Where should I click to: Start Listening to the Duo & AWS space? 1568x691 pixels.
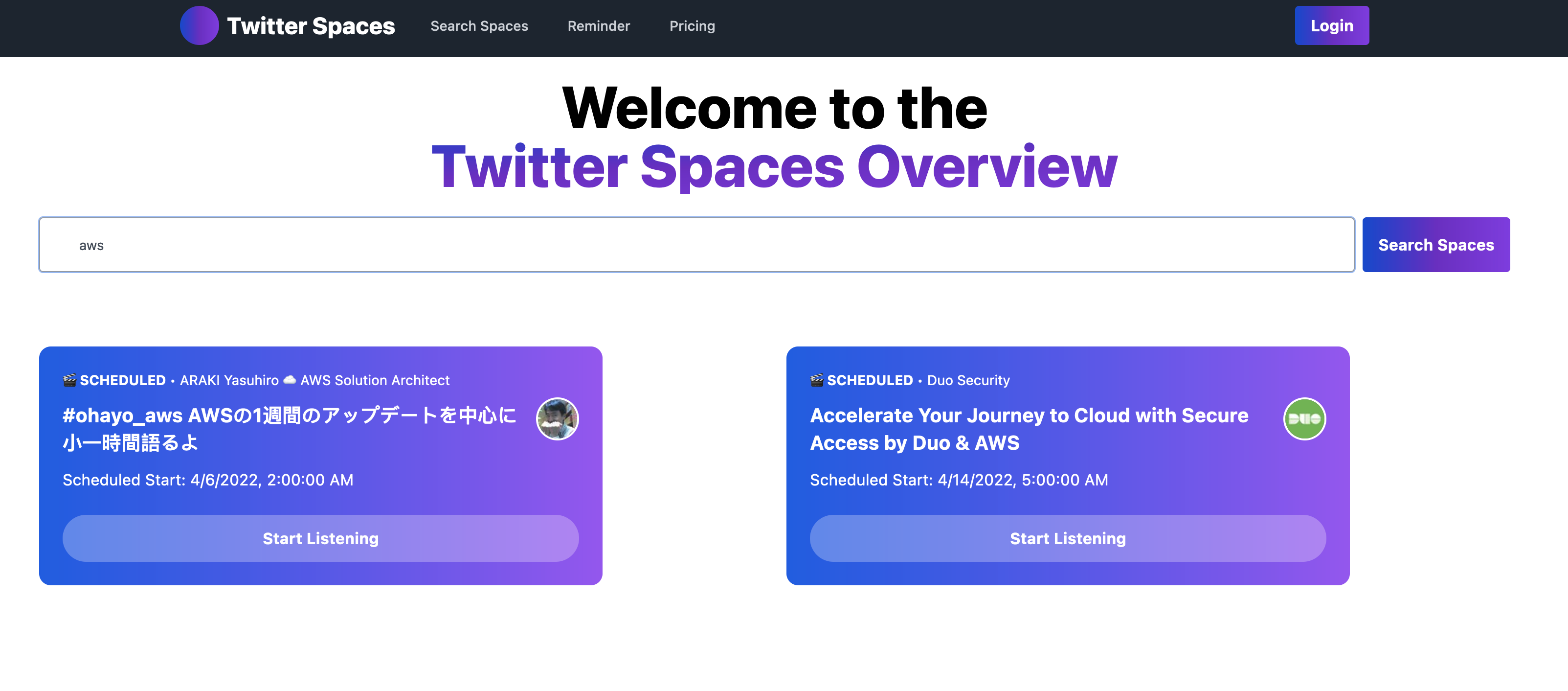(1068, 538)
